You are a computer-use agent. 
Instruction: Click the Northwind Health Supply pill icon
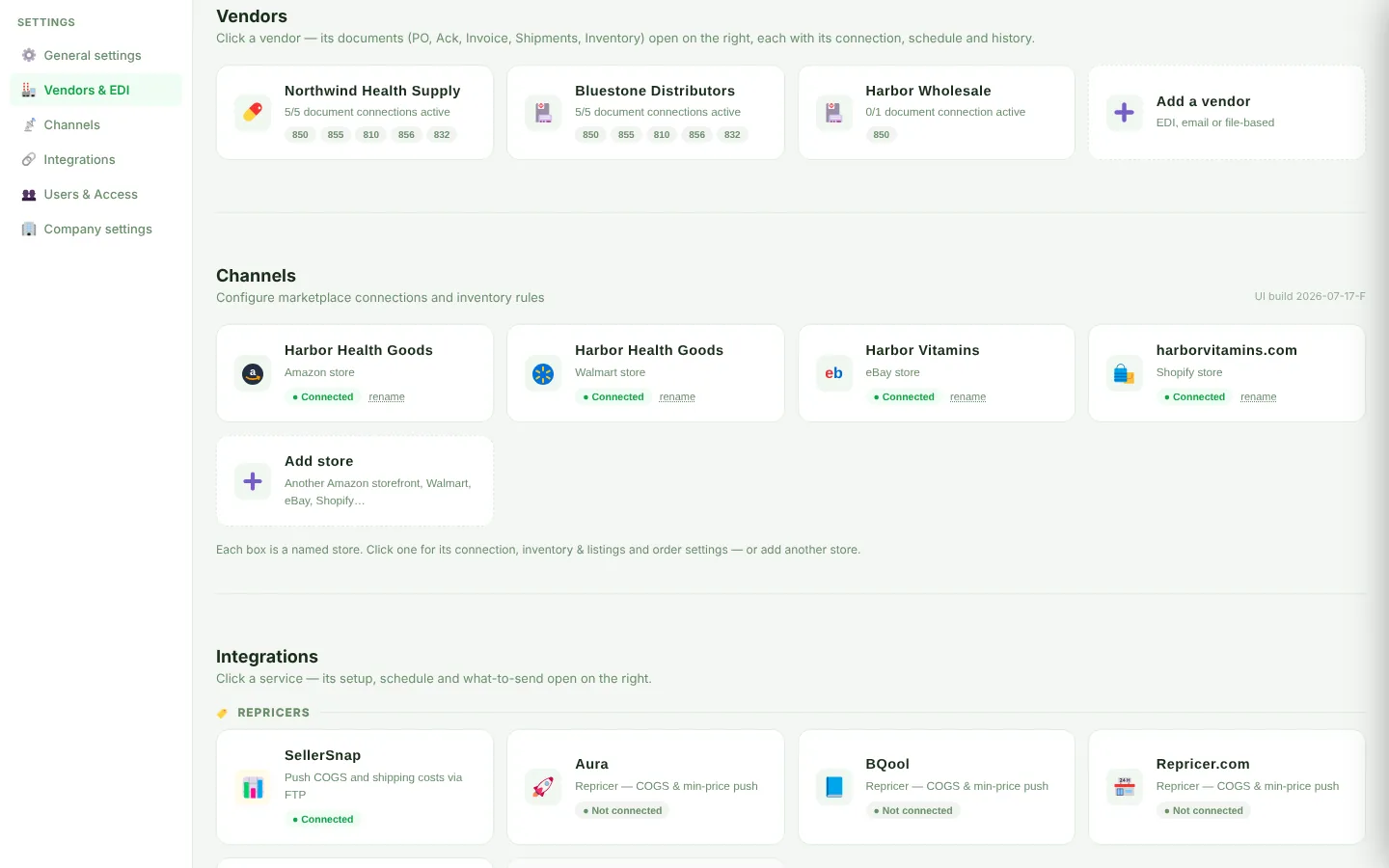tap(253, 113)
